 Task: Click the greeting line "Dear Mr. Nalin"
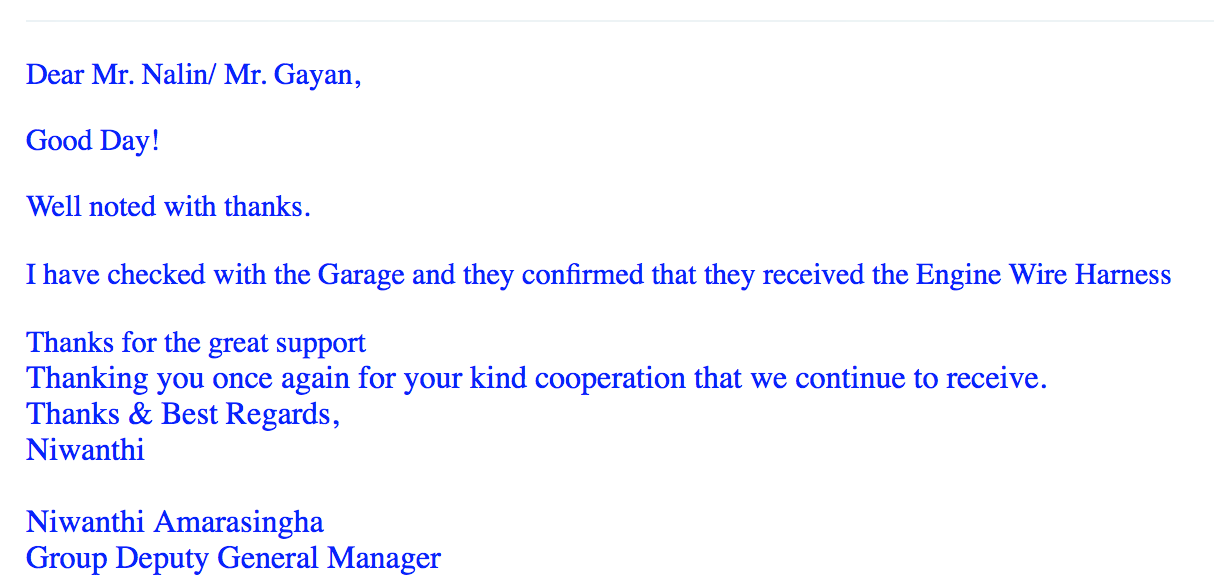pyautogui.click(x=119, y=75)
